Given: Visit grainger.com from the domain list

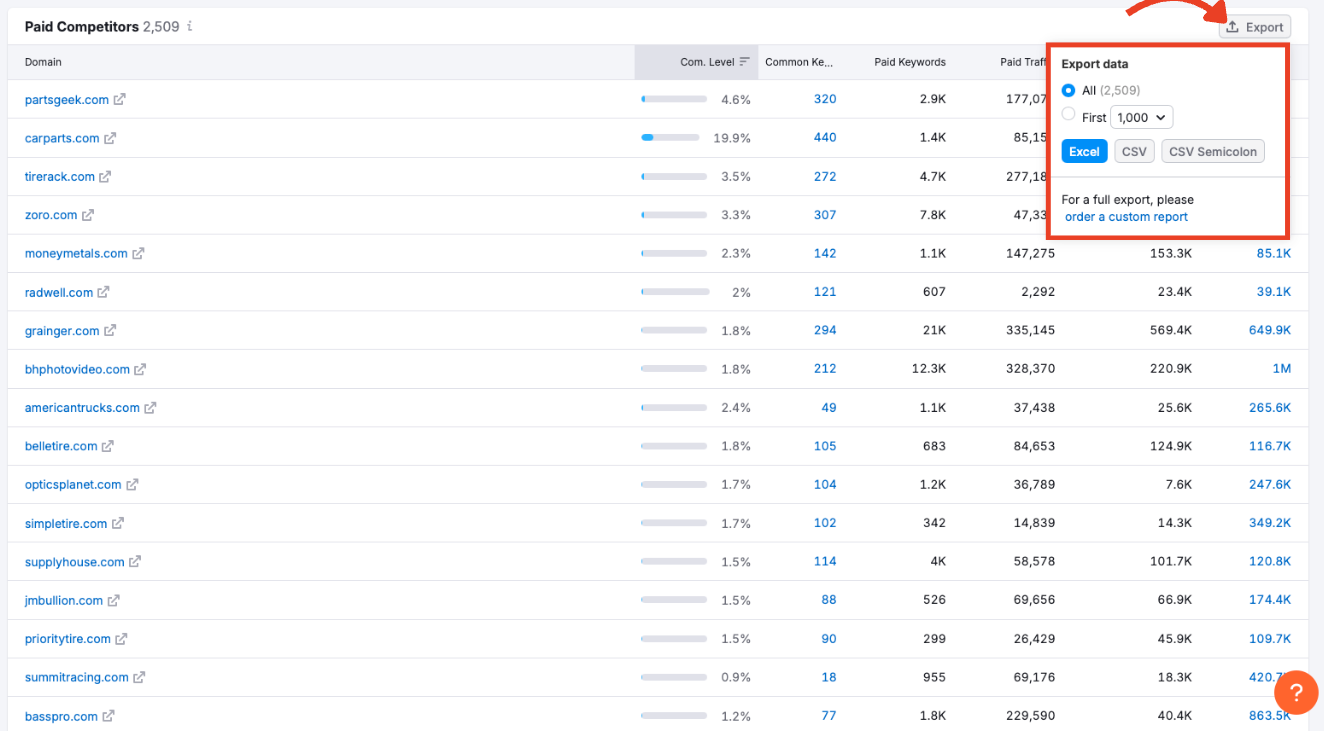Looking at the screenshot, I should pyautogui.click(x=62, y=331).
